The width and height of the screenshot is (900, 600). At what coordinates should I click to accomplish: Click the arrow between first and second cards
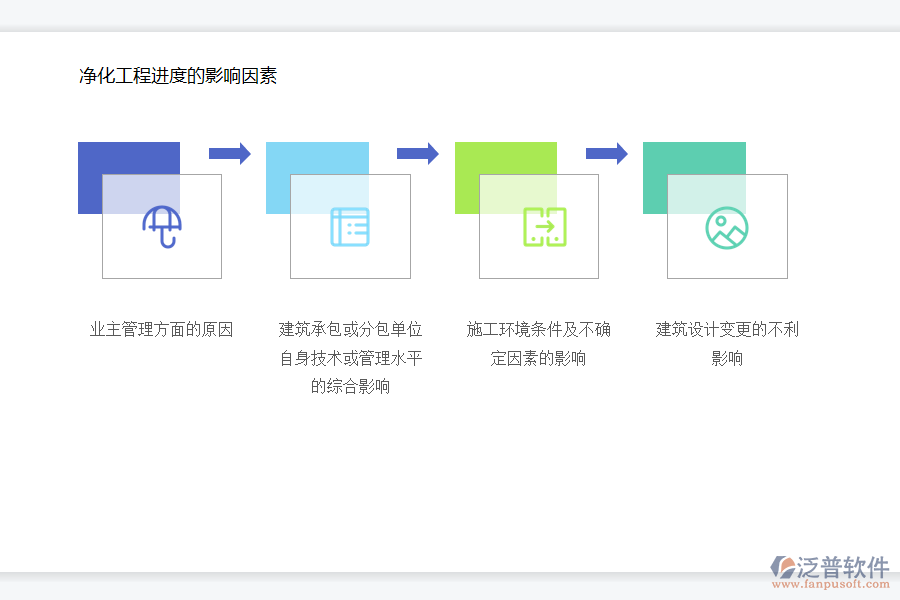click(x=231, y=154)
